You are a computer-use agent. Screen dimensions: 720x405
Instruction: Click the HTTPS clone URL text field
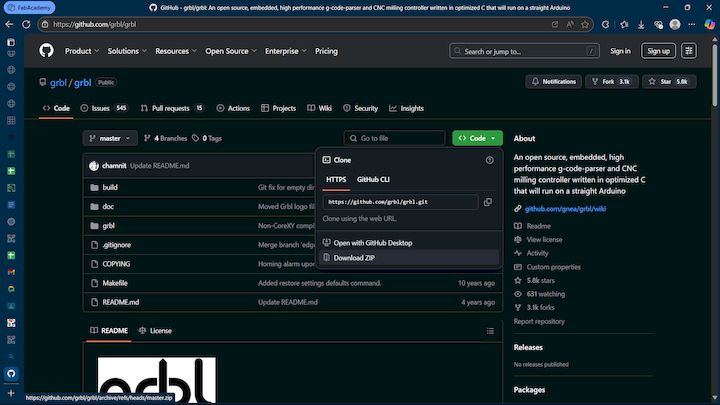(x=400, y=202)
